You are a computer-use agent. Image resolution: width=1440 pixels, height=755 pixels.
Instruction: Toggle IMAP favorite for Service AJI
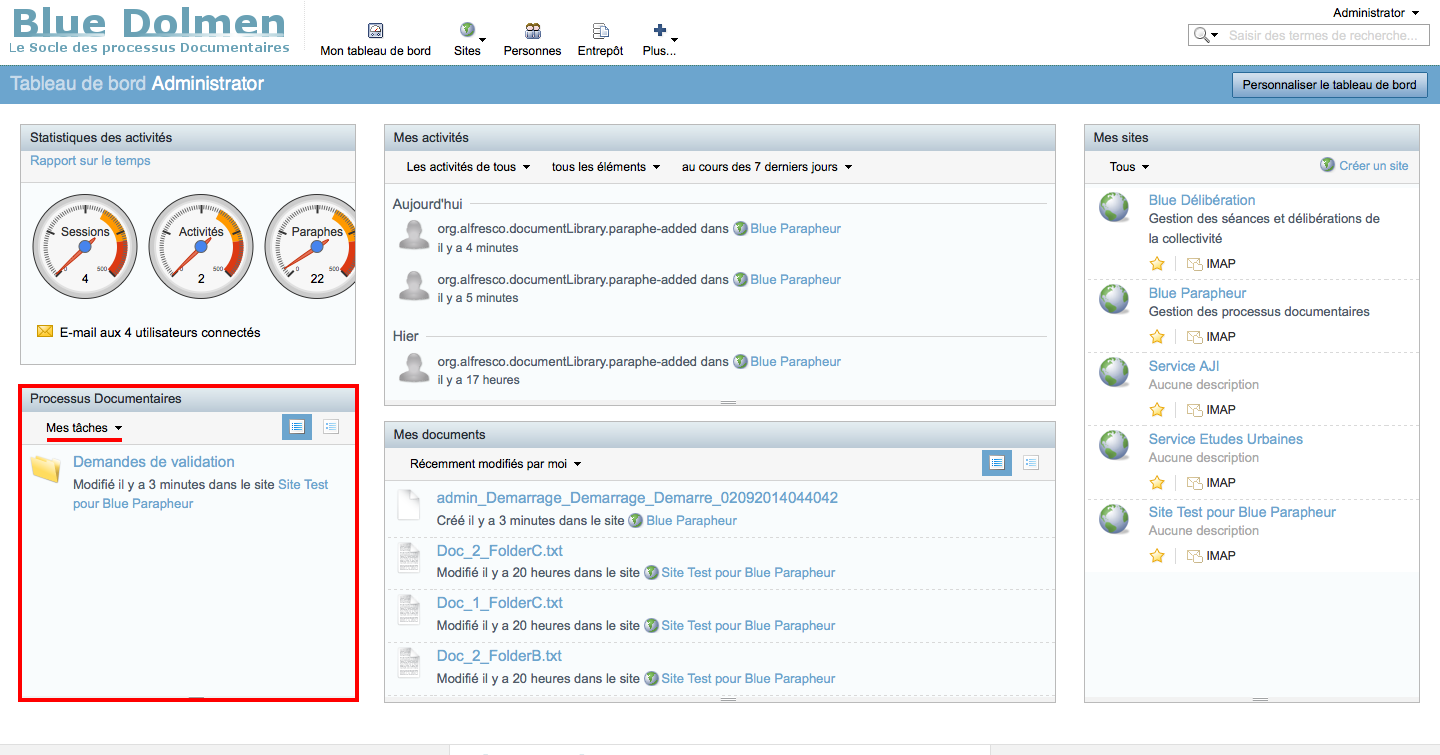(1211, 410)
